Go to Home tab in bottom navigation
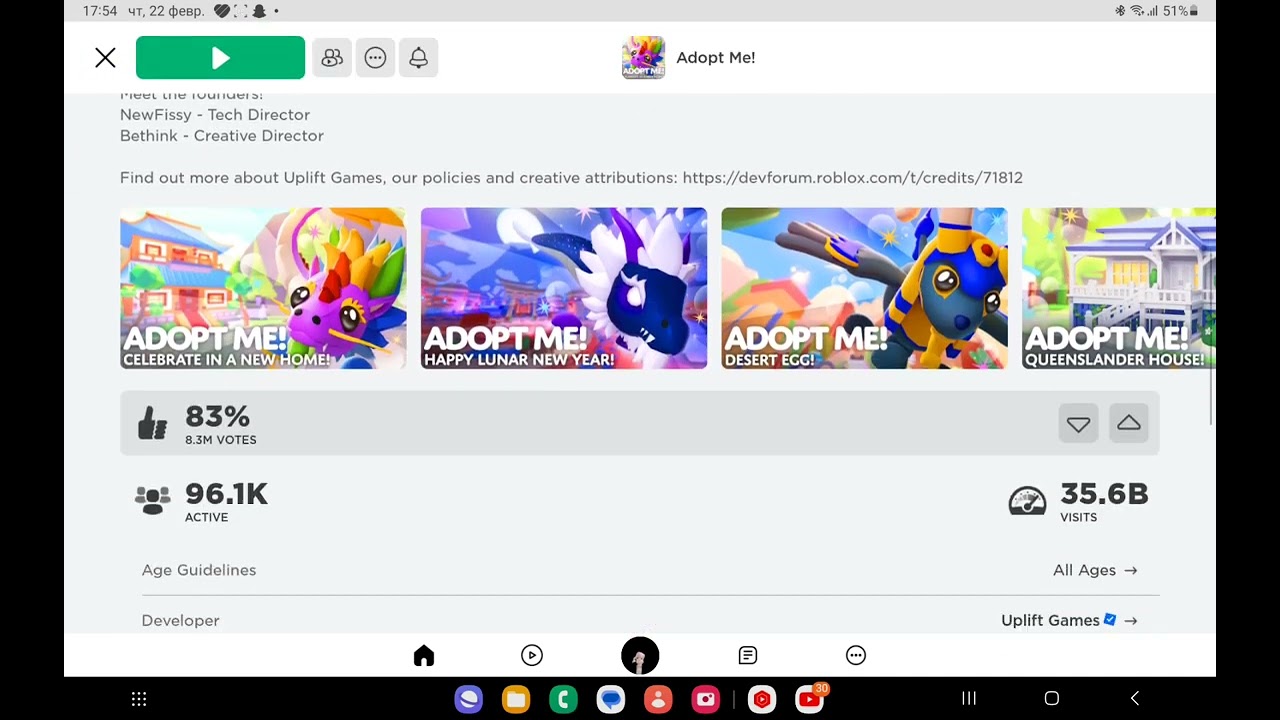The image size is (1280, 720). click(x=424, y=656)
